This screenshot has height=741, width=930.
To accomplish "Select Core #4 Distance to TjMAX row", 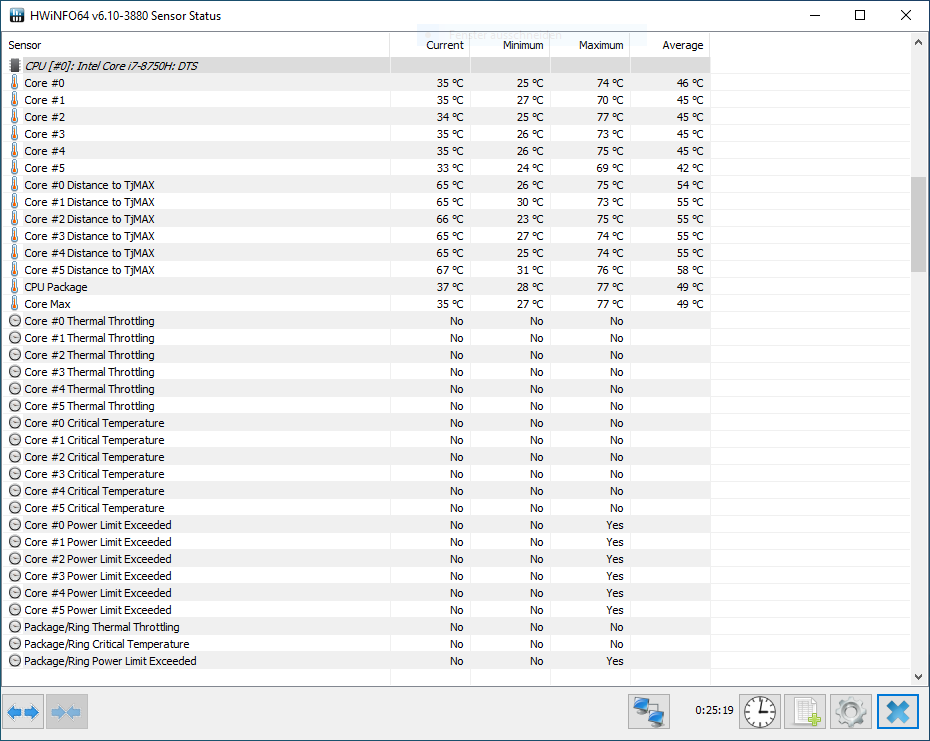I will pyautogui.click(x=356, y=253).
